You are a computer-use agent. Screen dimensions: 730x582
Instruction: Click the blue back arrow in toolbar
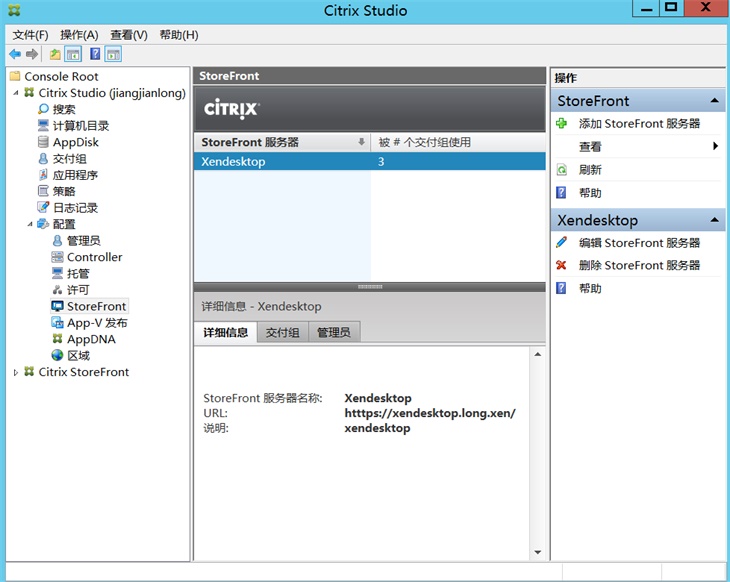pyautogui.click(x=15, y=54)
